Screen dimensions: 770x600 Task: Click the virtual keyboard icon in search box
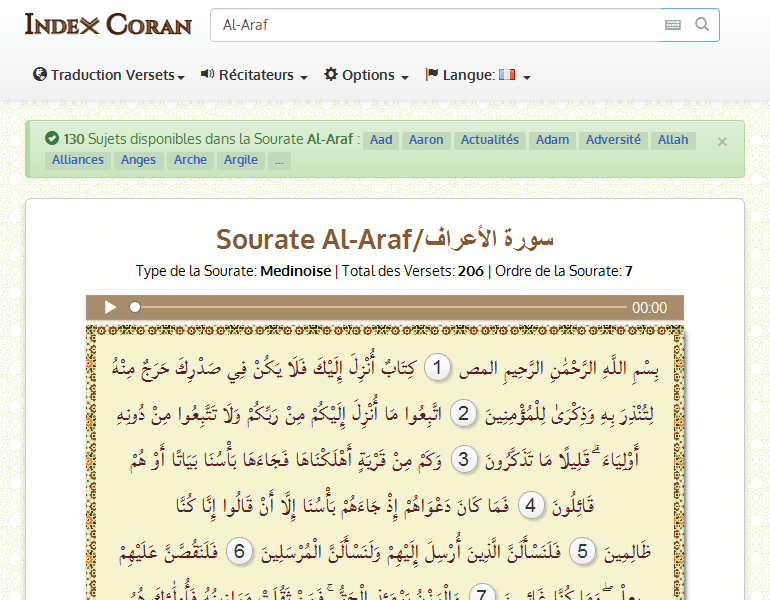tap(673, 25)
